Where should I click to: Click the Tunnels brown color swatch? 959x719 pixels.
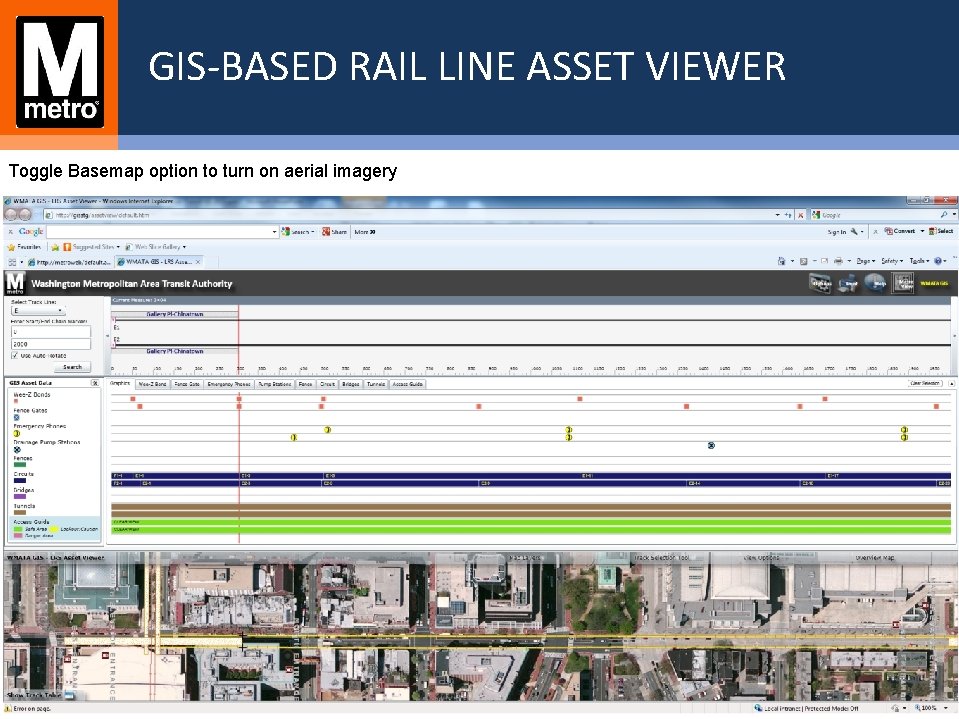20,512
